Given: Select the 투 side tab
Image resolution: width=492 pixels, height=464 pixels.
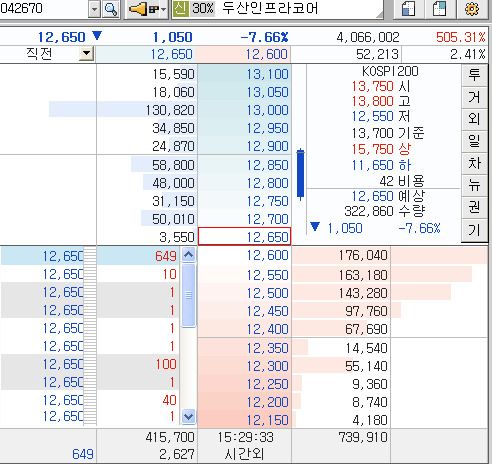Looking at the screenshot, I should tap(474, 75).
